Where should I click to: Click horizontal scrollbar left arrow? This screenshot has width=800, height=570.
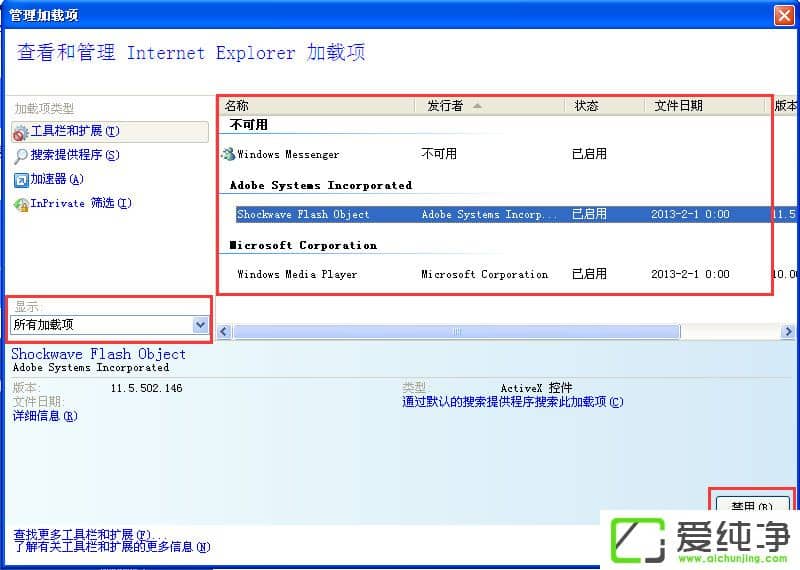pos(224,332)
